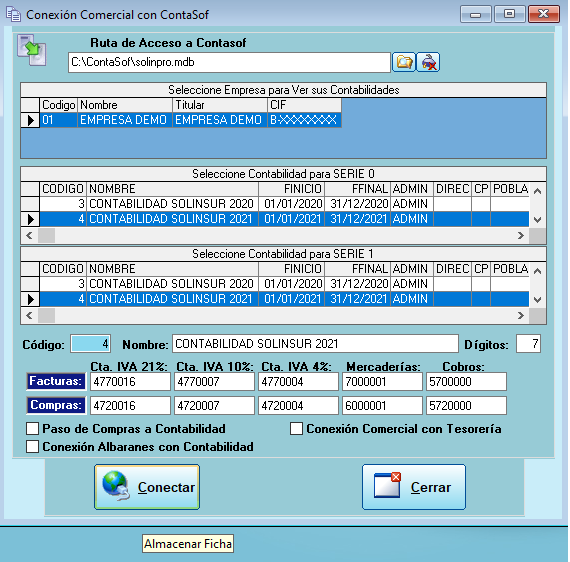Click 31/12/2020 cell in SERIE 0 grid
This screenshot has width=570, height=562.
point(358,204)
